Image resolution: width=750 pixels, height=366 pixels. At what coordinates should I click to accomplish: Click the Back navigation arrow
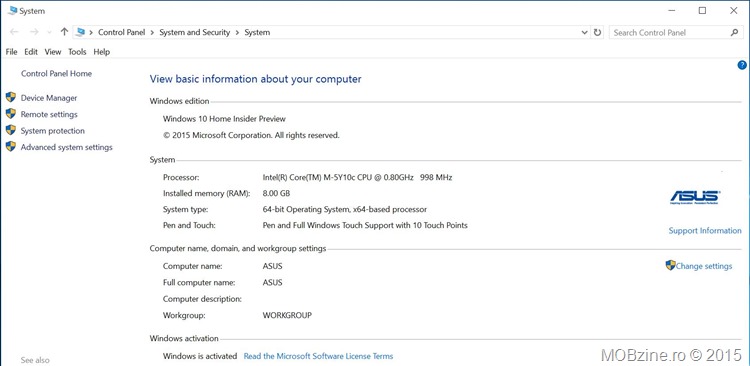(14, 32)
